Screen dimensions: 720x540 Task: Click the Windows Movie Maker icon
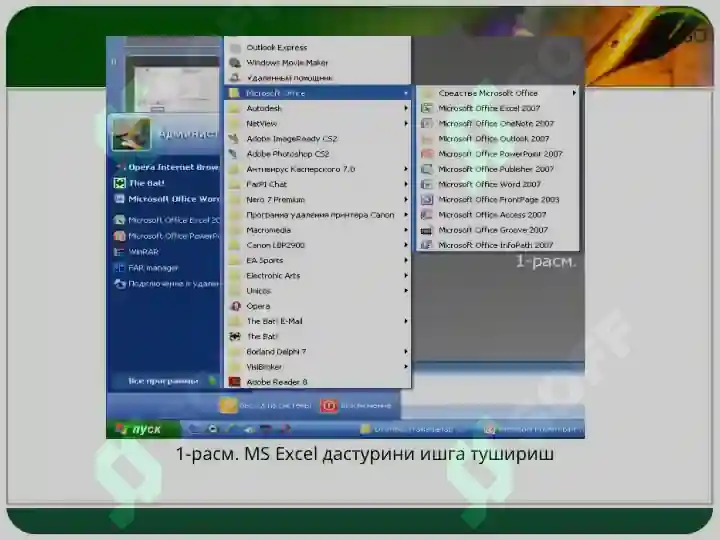pyautogui.click(x=235, y=63)
